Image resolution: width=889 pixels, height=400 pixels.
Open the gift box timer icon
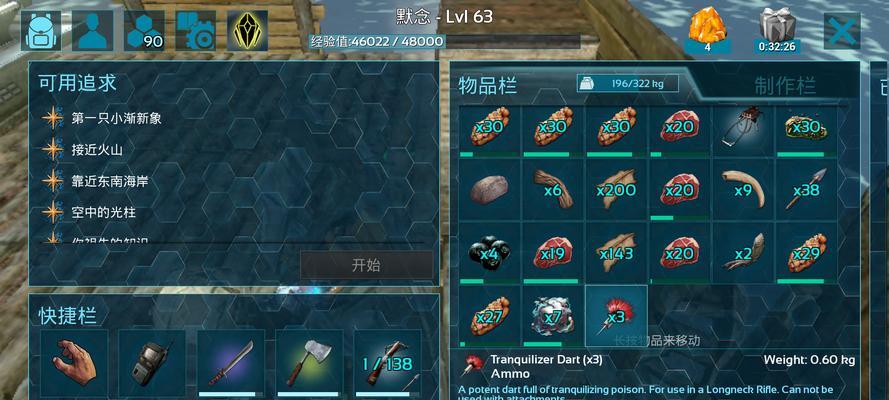(777, 30)
